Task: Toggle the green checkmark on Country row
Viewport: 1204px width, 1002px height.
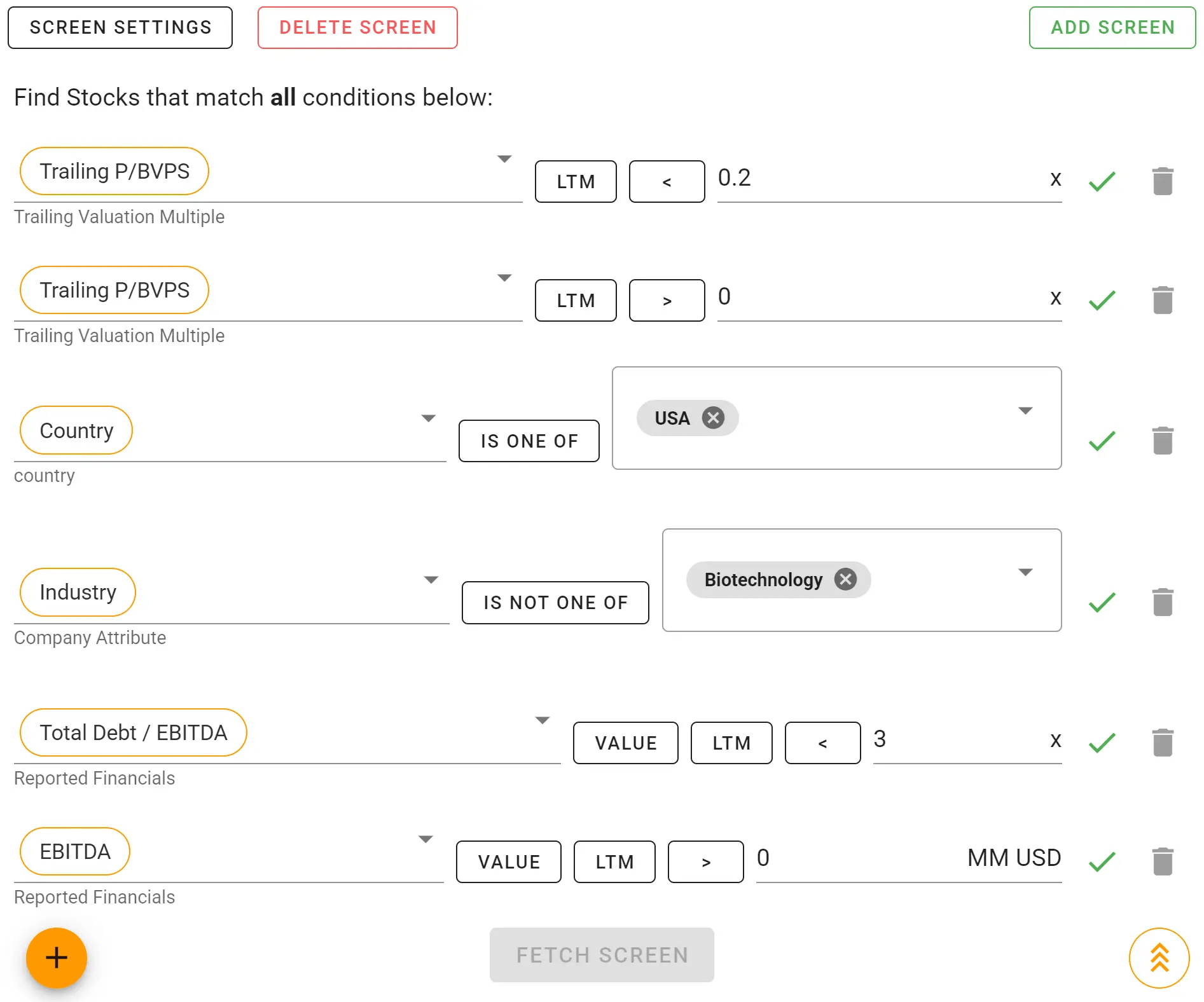Action: click(1102, 441)
